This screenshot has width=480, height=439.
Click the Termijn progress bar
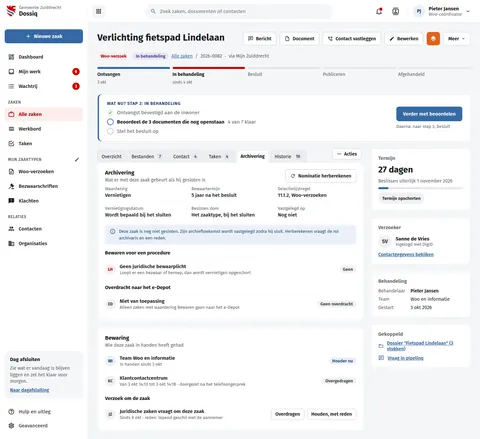click(420, 188)
